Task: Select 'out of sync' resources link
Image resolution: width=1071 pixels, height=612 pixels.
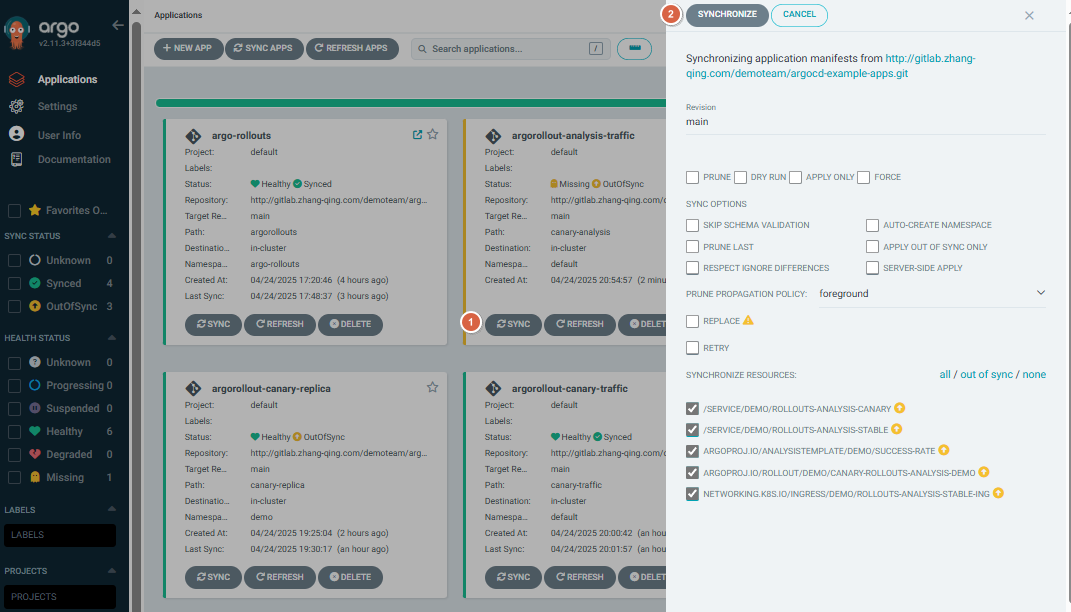Action: (x=986, y=374)
